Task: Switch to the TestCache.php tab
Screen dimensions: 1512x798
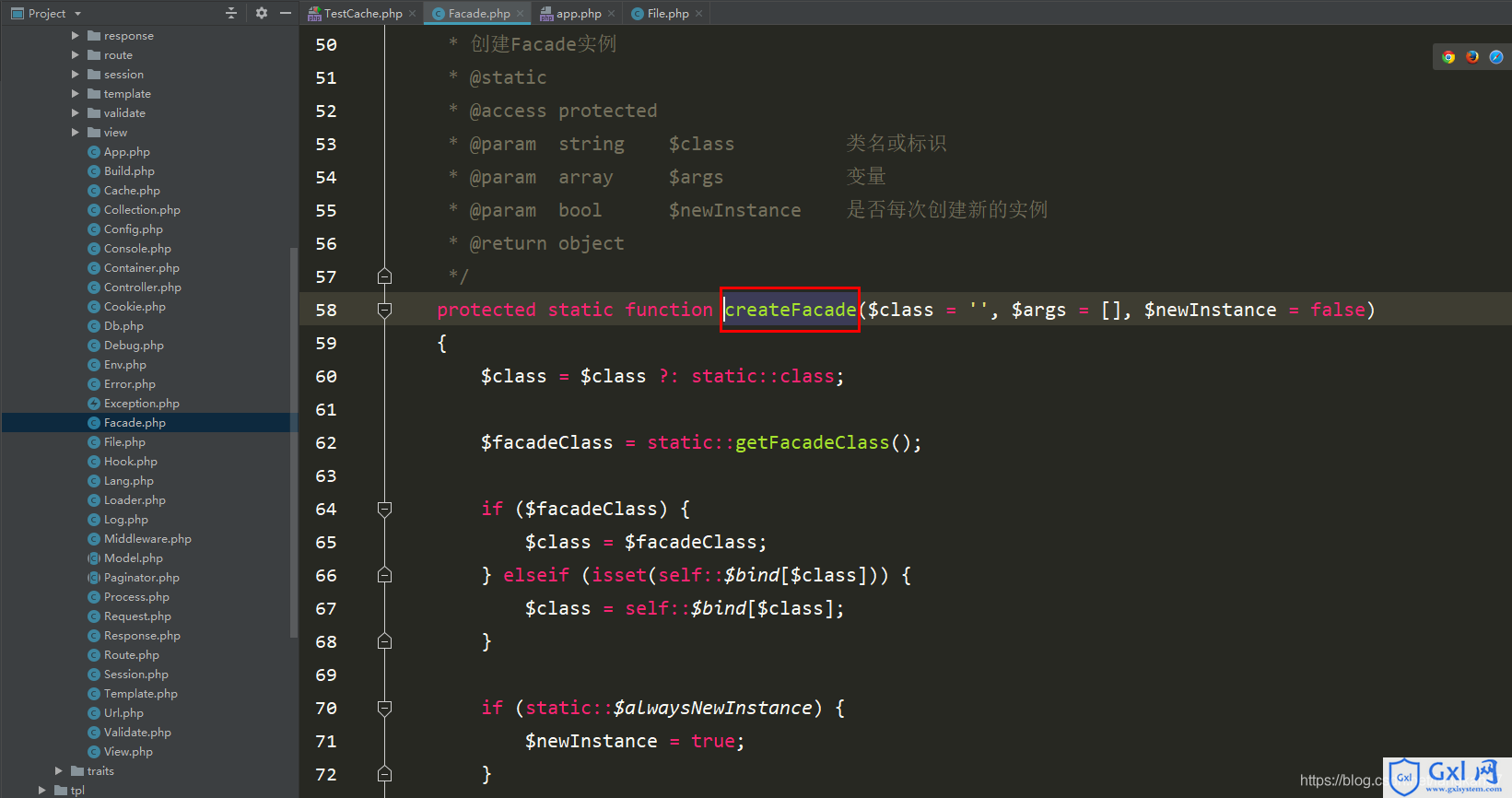Action: pyautogui.click(x=362, y=13)
